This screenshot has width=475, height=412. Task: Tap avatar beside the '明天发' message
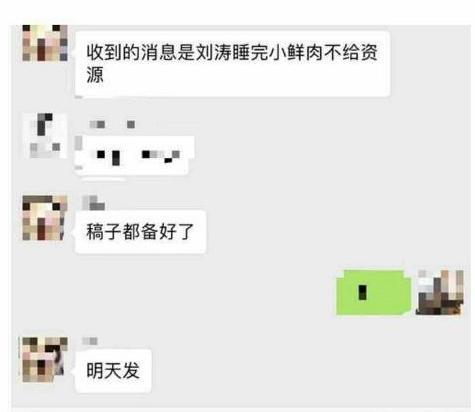tap(45, 359)
